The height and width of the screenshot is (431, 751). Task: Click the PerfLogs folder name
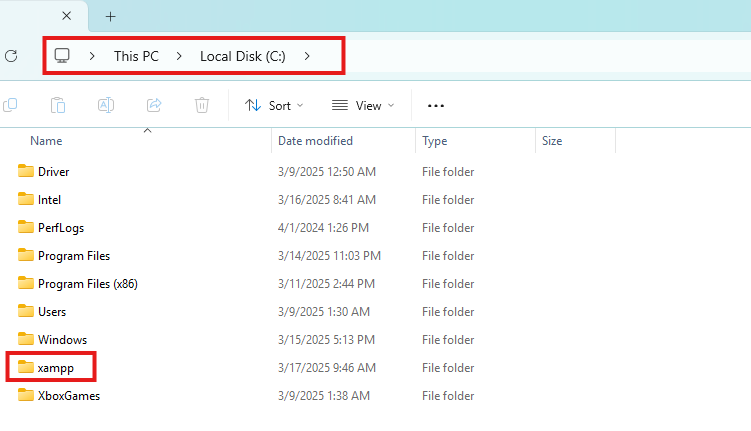(61, 228)
